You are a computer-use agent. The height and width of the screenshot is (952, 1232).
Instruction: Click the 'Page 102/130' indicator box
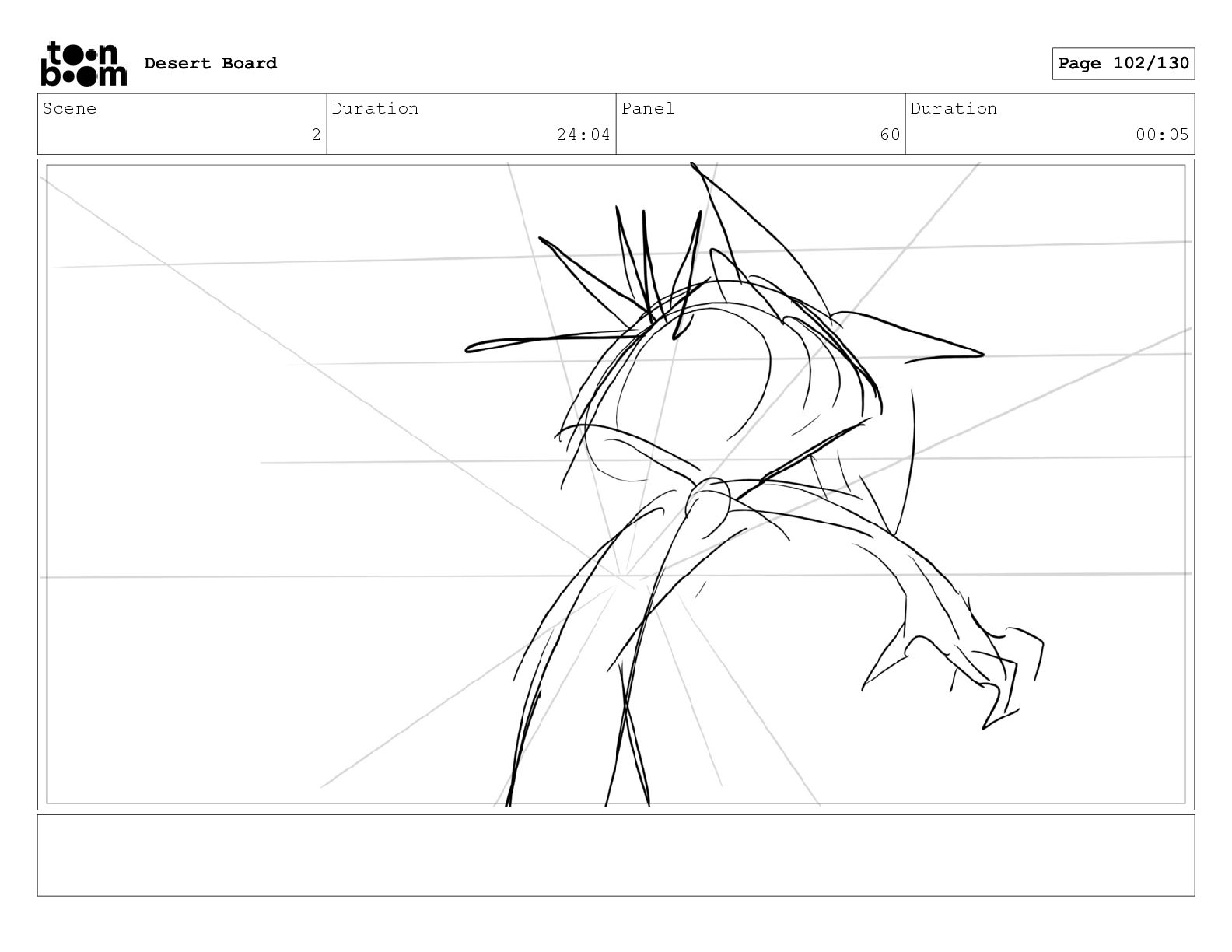point(1123,64)
